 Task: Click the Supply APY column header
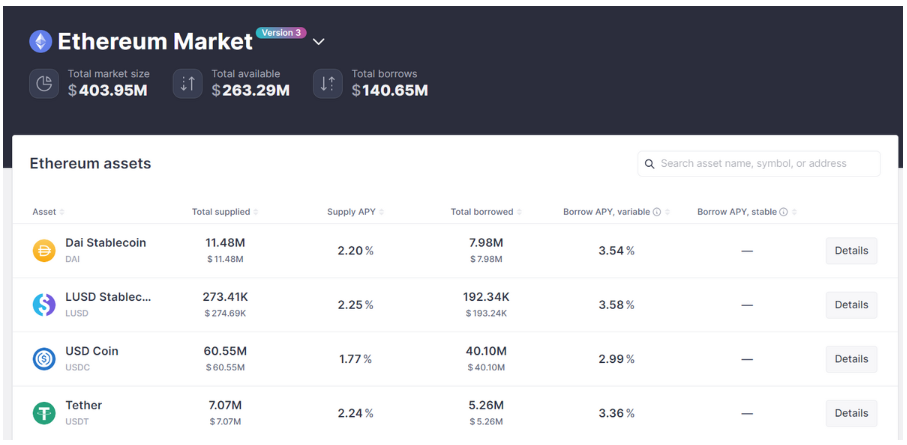pyautogui.click(x=352, y=212)
